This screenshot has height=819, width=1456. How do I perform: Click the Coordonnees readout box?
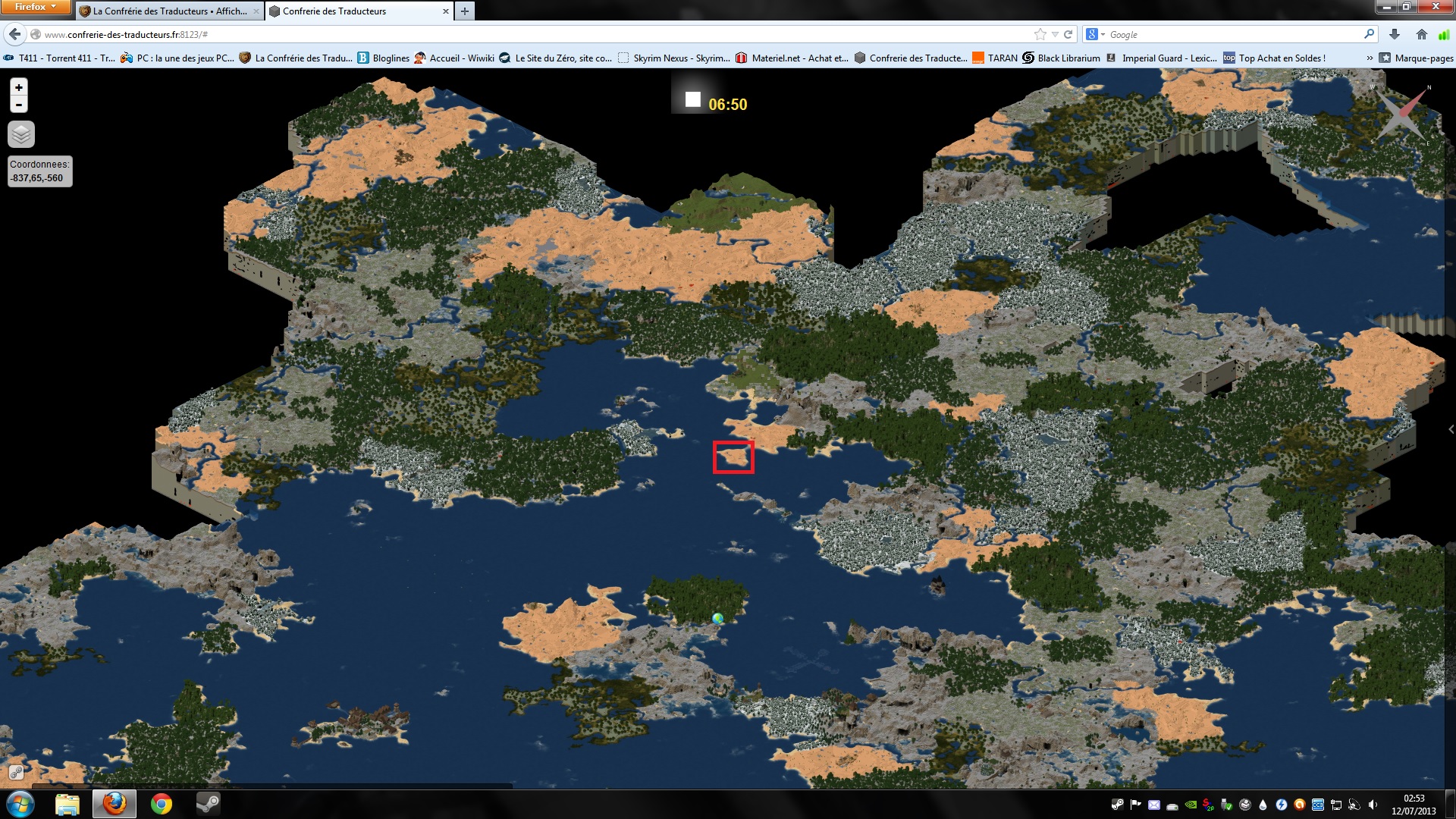pyautogui.click(x=40, y=171)
